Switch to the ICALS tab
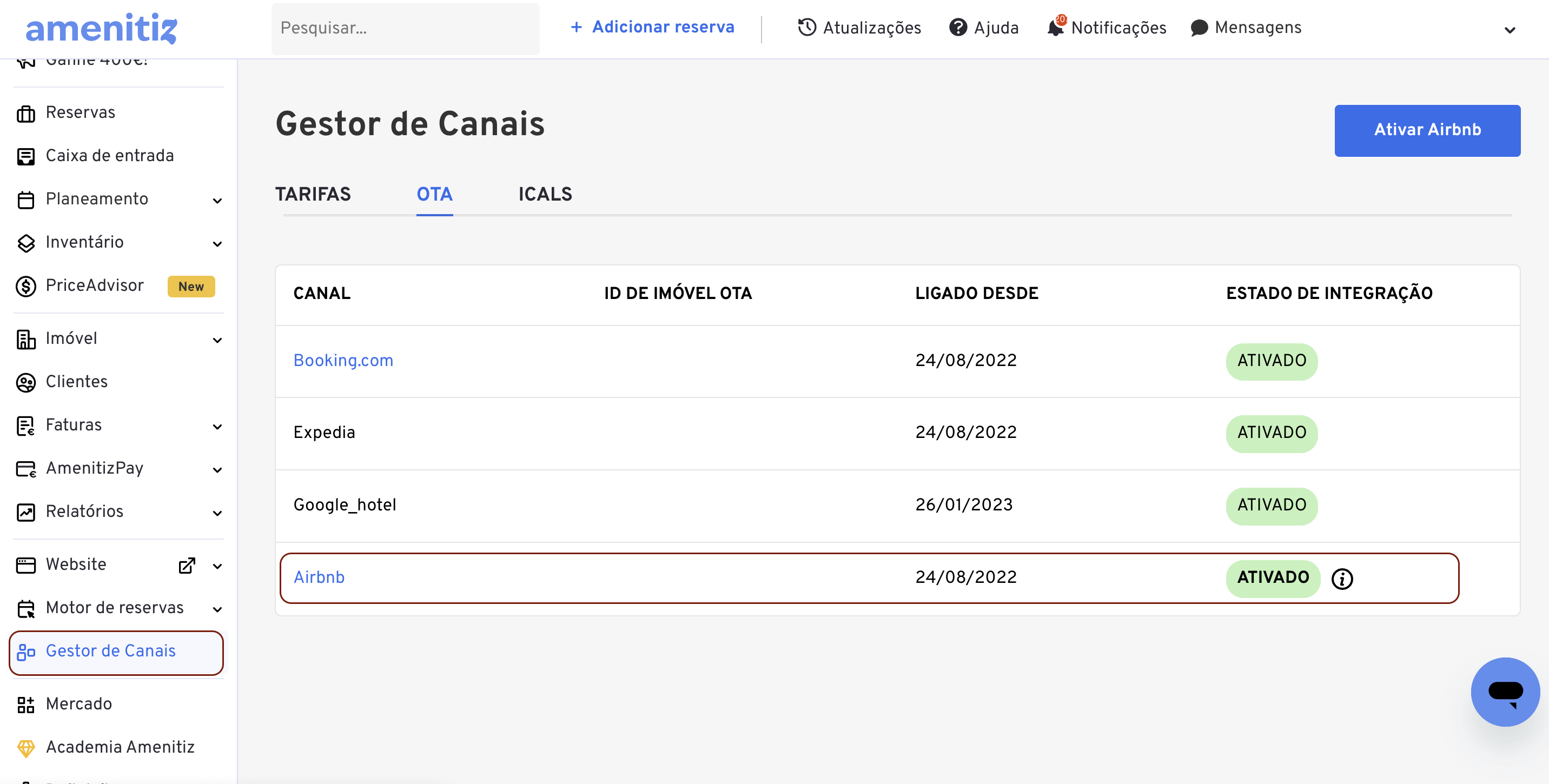 point(545,194)
